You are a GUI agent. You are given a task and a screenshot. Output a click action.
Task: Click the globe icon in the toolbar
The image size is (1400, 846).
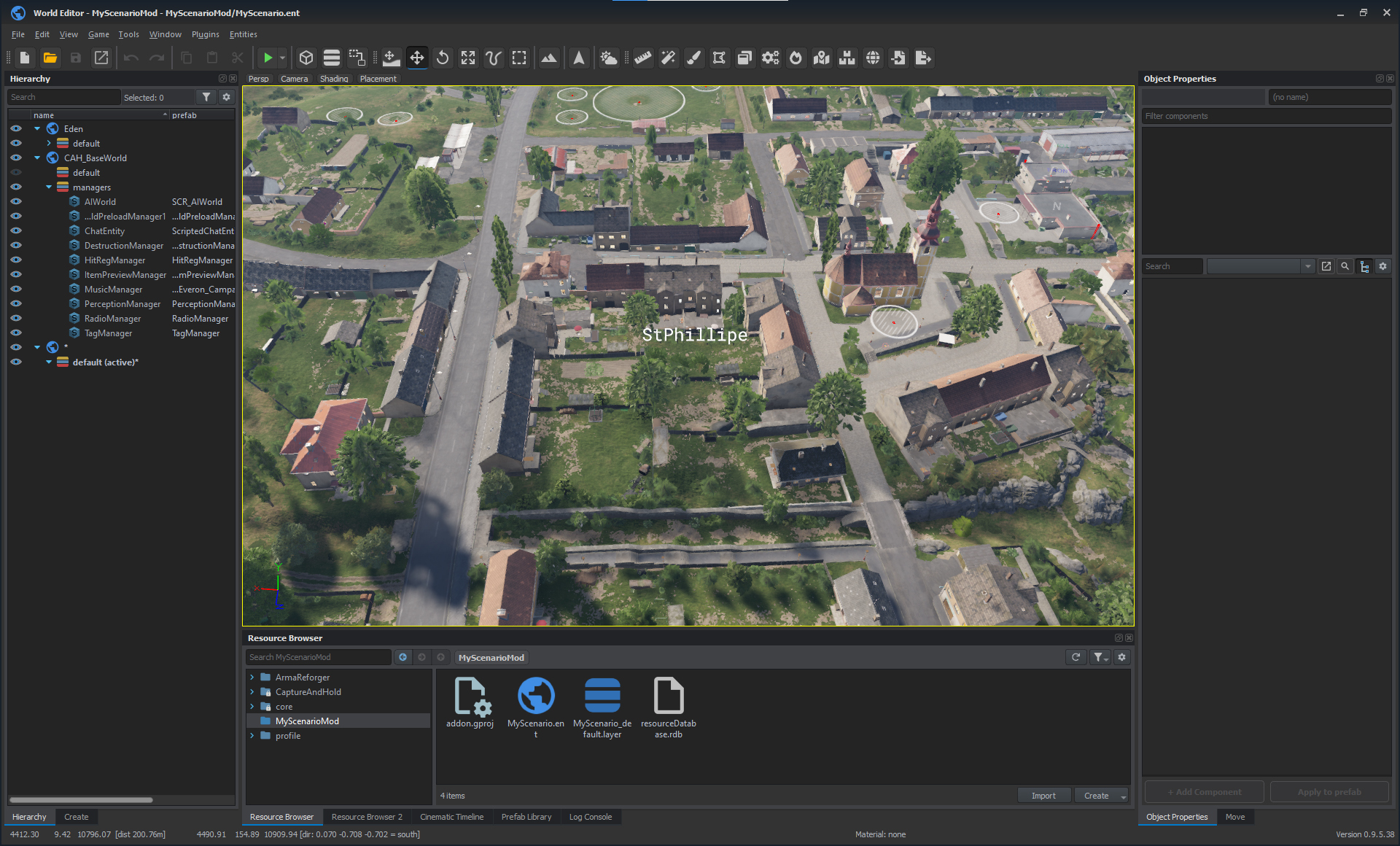[873, 58]
